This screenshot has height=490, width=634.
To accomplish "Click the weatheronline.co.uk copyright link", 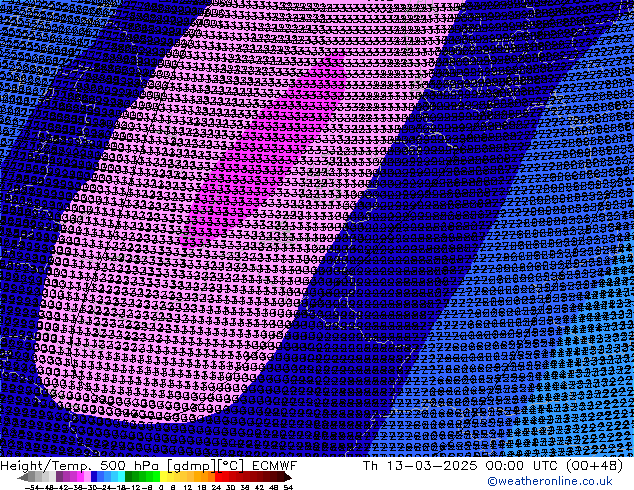I will point(564,481).
